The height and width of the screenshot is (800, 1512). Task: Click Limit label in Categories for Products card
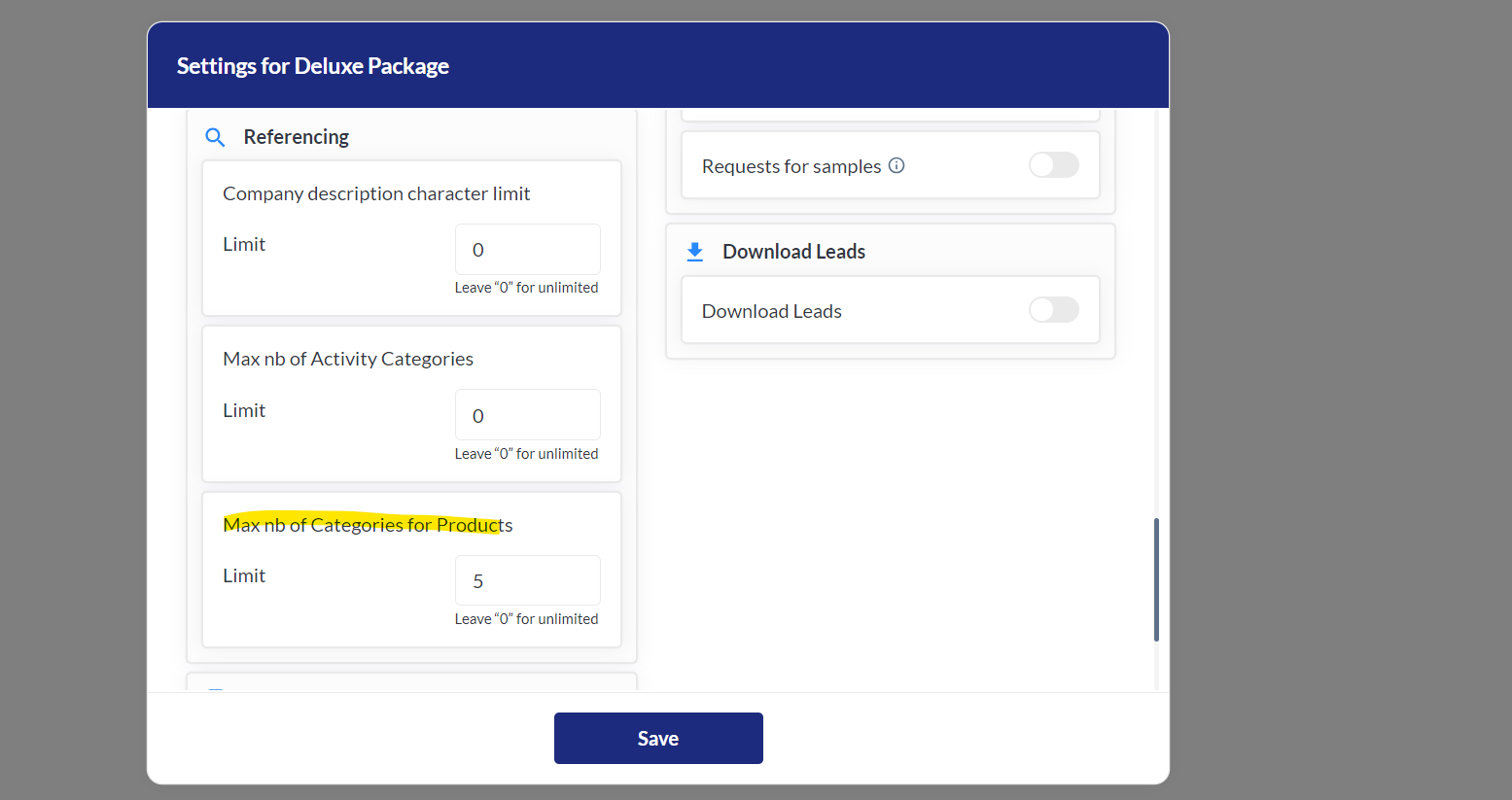pos(244,575)
